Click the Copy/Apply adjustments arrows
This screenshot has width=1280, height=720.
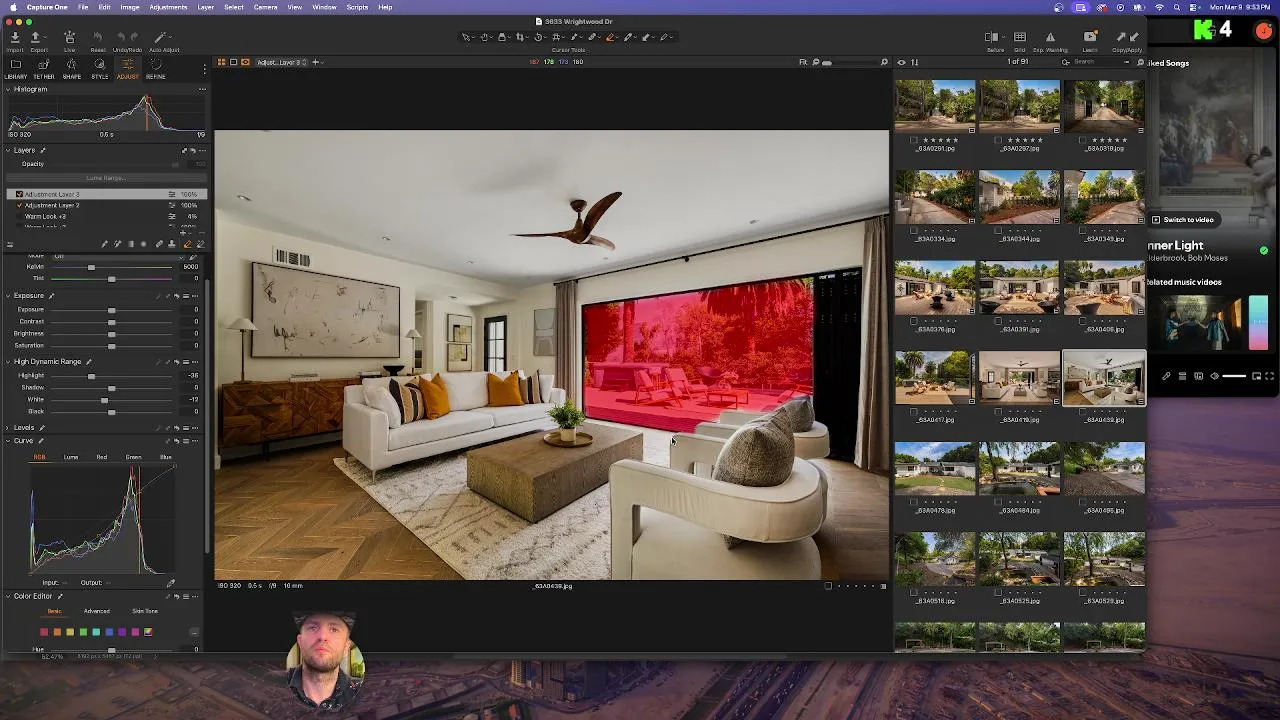[x=1127, y=38]
